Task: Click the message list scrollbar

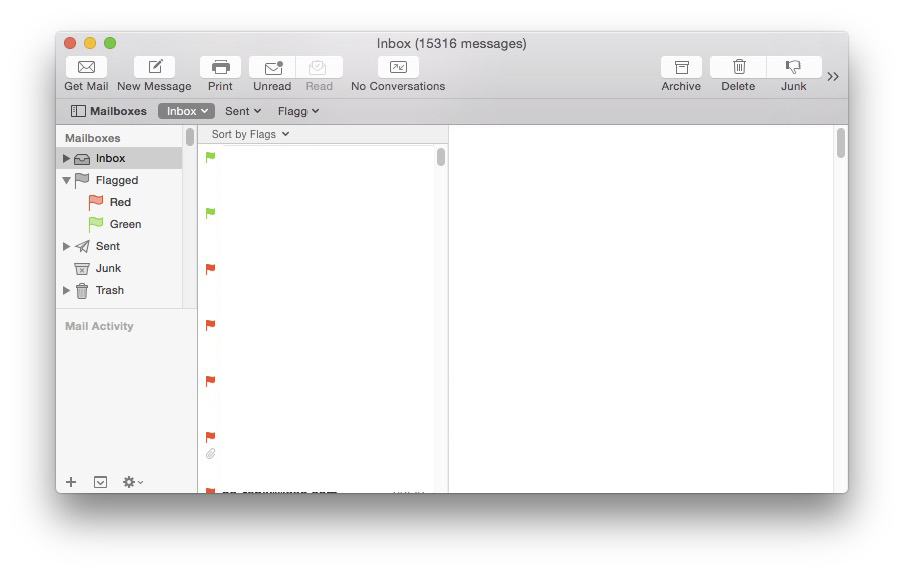Action: click(x=441, y=157)
